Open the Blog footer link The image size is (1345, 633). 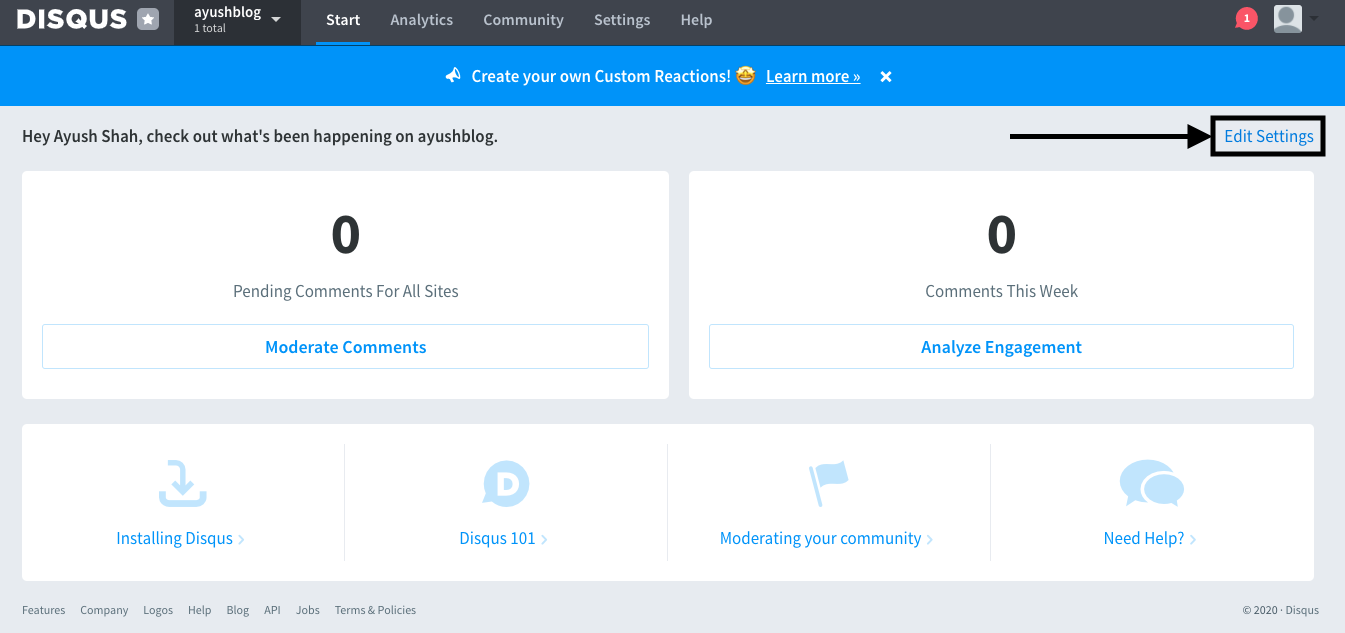pyautogui.click(x=238, y=610)
